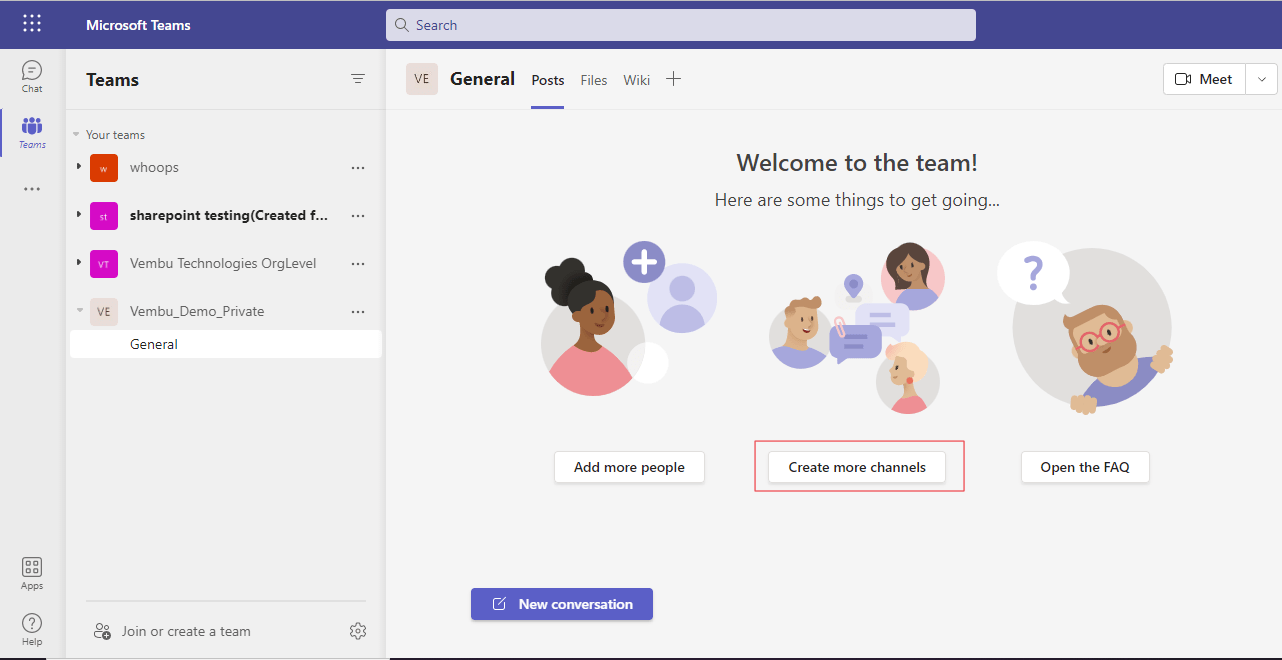Screen dimensions: 1282x660
Task: Open Help in the left rail
Action: [32, 629]
